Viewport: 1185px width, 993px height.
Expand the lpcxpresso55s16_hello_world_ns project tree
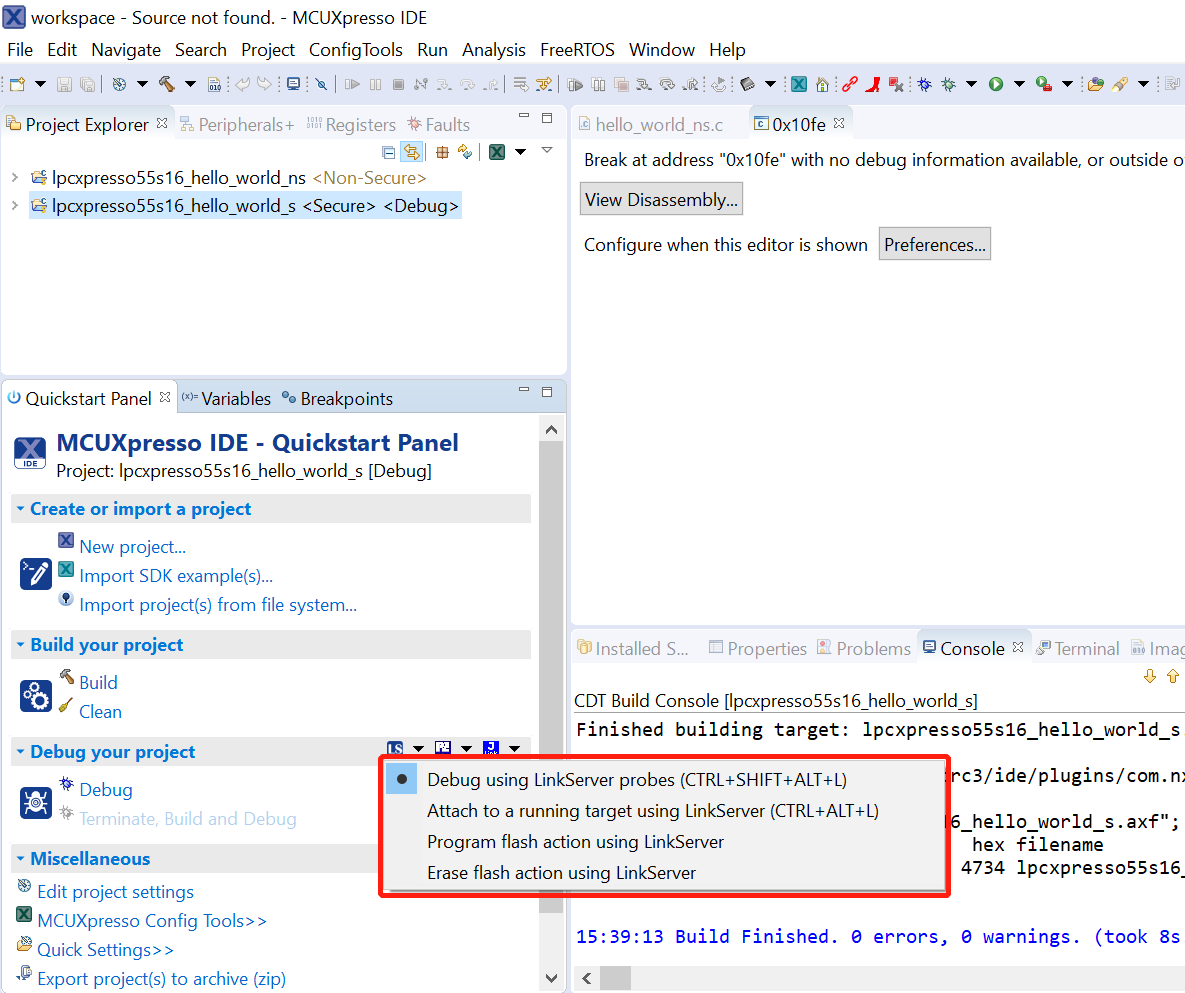tap(14, 178)
